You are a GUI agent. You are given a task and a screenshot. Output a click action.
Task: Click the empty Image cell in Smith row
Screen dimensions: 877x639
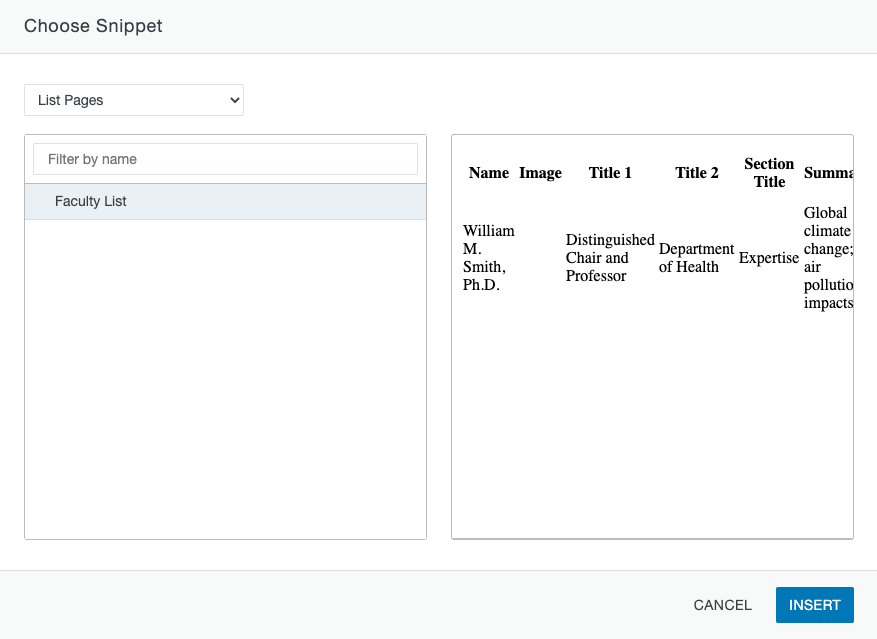(540, 258)
